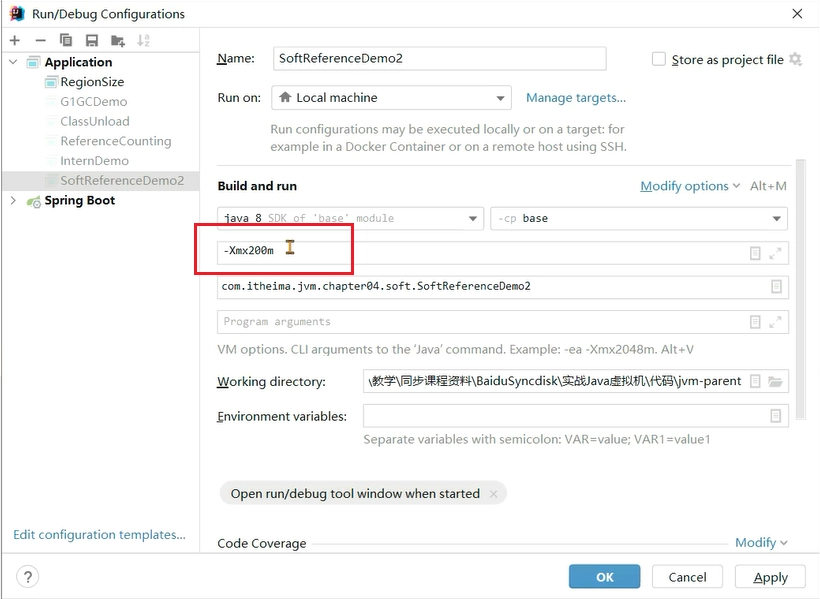Screen dimensions: 820x599
Task: Open the help question mark icon
Action: click(x=28, y=577)
